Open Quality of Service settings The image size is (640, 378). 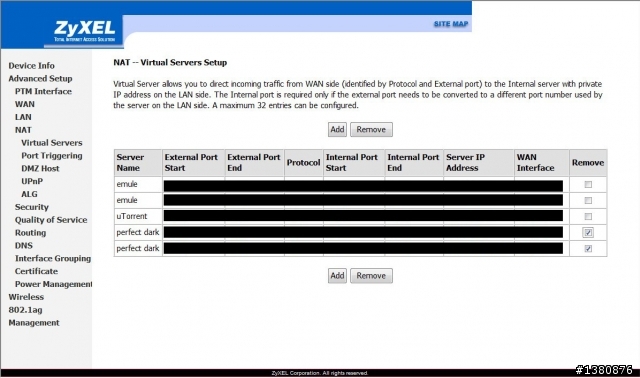51,220
